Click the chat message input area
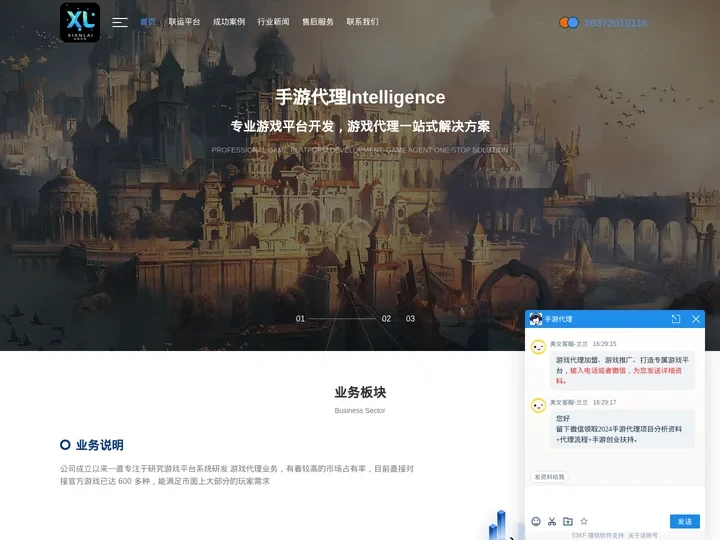Image resolution: width=720 pixels, height=540 pixels. (615, 499)
